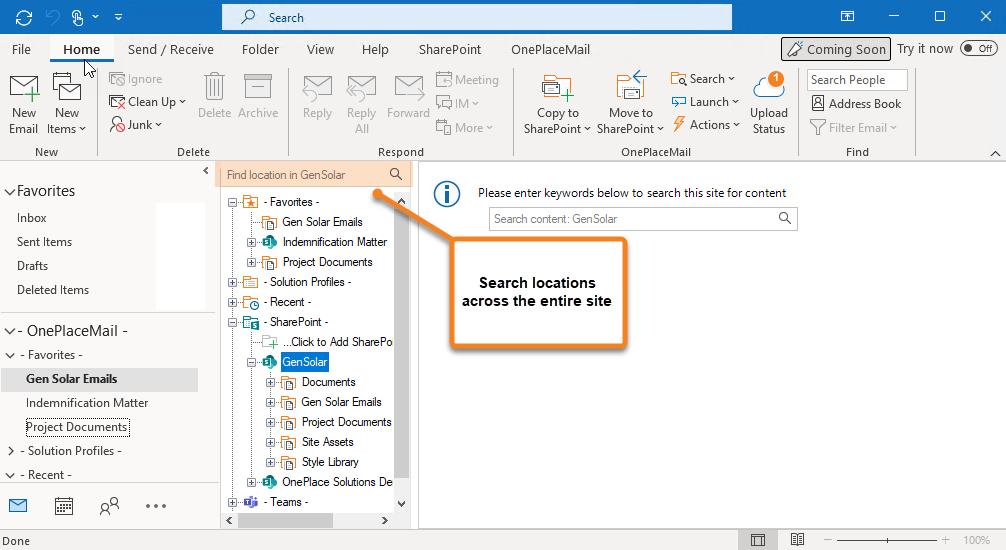Open OnePlaceMail Search dropdown in ribbon
This screenshot has width=1006, height=550.
(703, 79)
